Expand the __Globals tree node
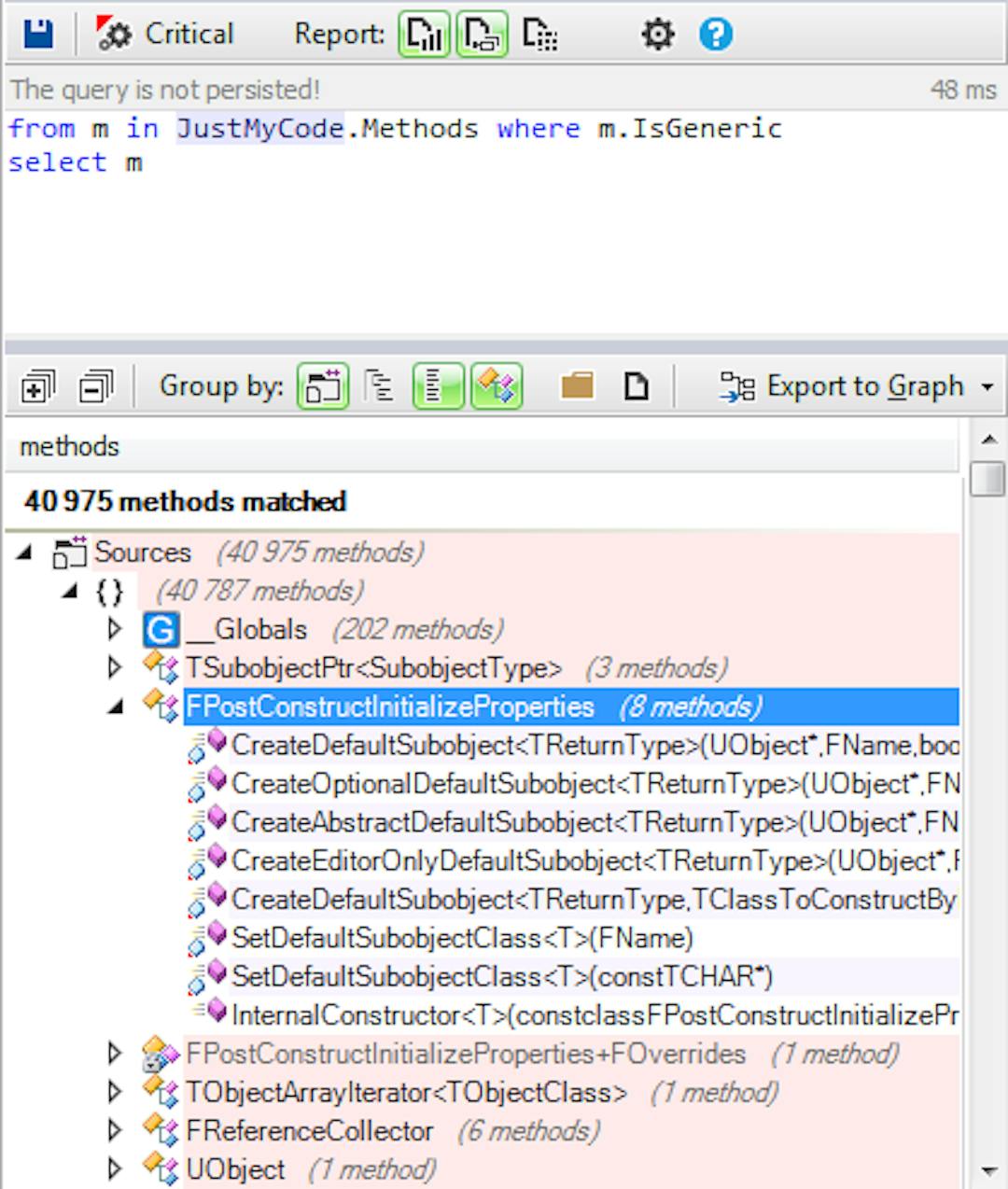Viewport: 1008px width, 1189px height. coord(115,629)
